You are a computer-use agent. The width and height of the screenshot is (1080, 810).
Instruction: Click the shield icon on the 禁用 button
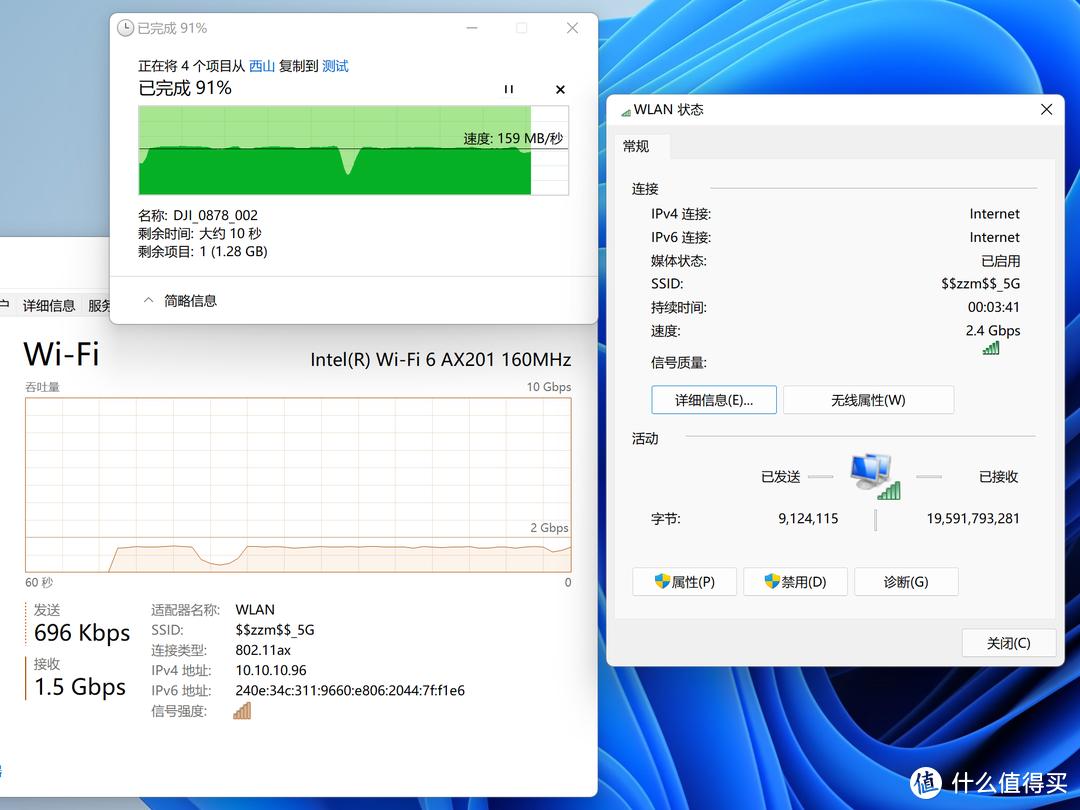click(772, 581)
